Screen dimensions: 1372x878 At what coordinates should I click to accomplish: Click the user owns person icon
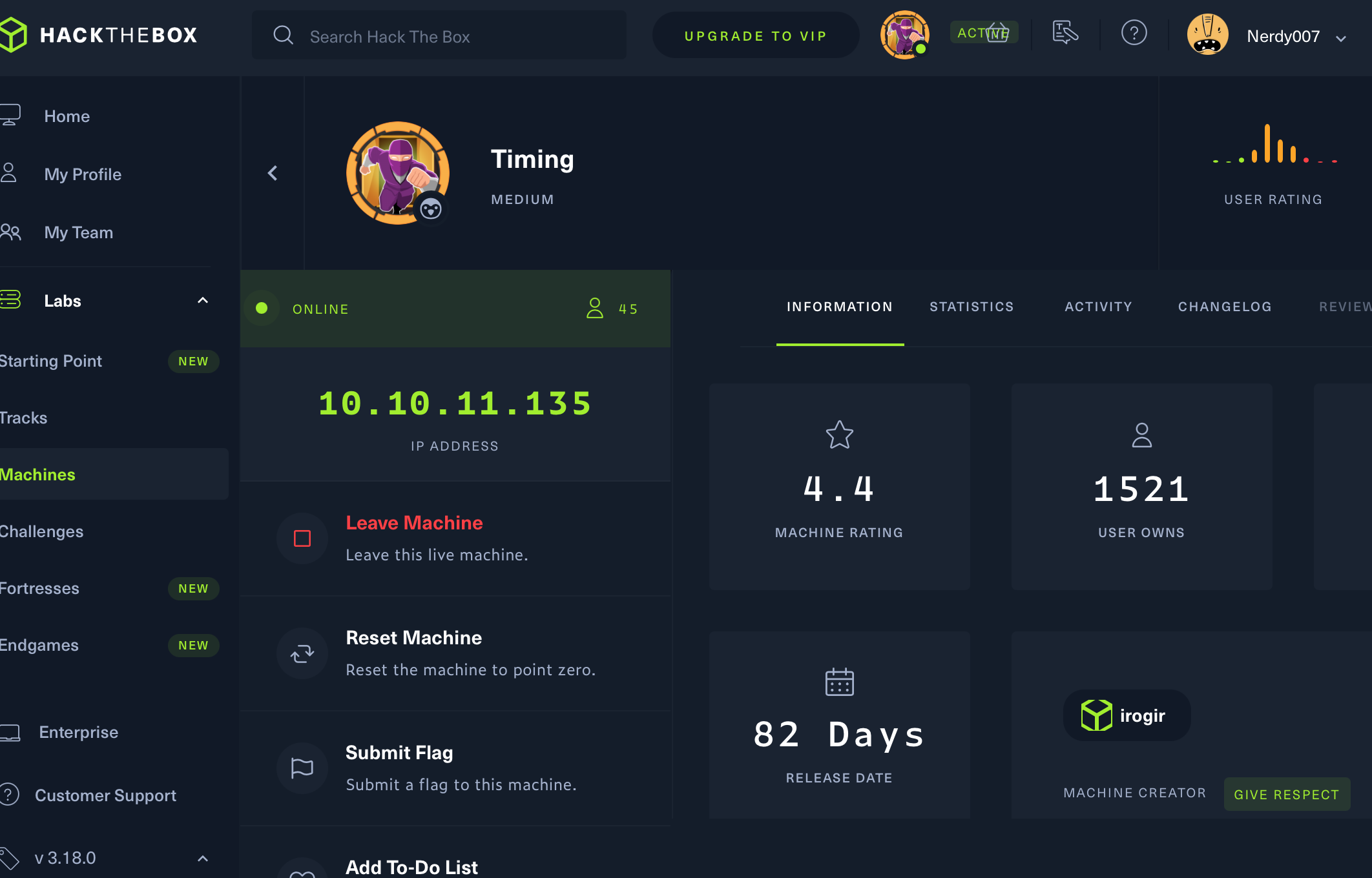click(1142, 434)
